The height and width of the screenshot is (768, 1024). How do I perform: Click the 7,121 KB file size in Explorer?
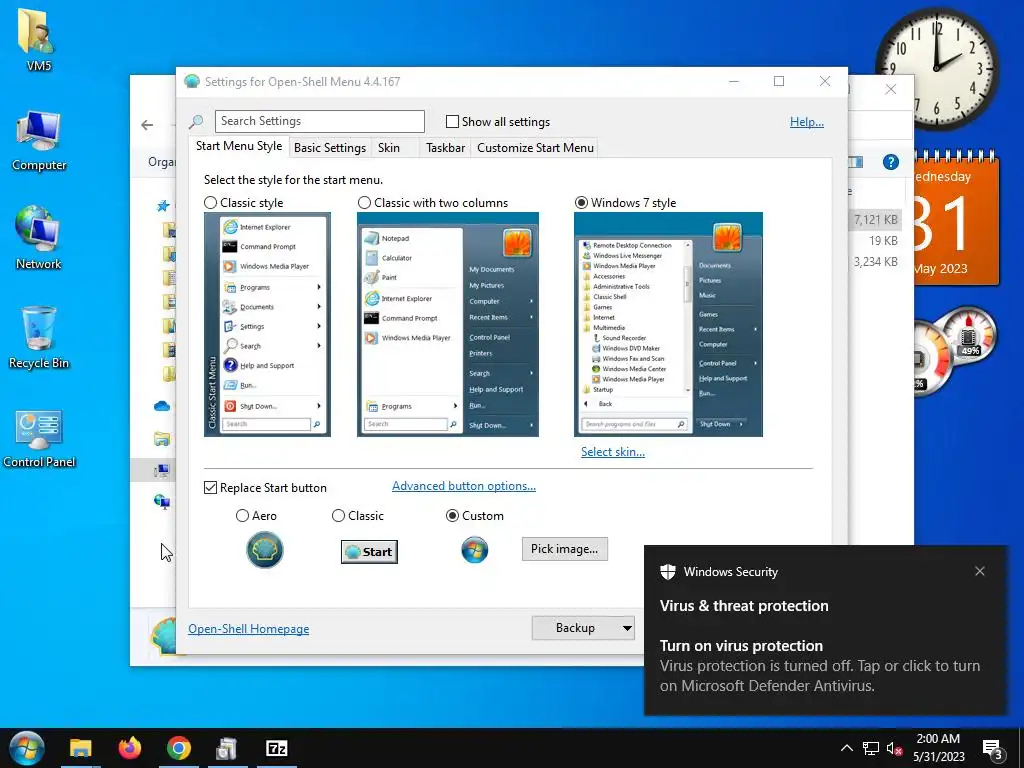point(876,220)
